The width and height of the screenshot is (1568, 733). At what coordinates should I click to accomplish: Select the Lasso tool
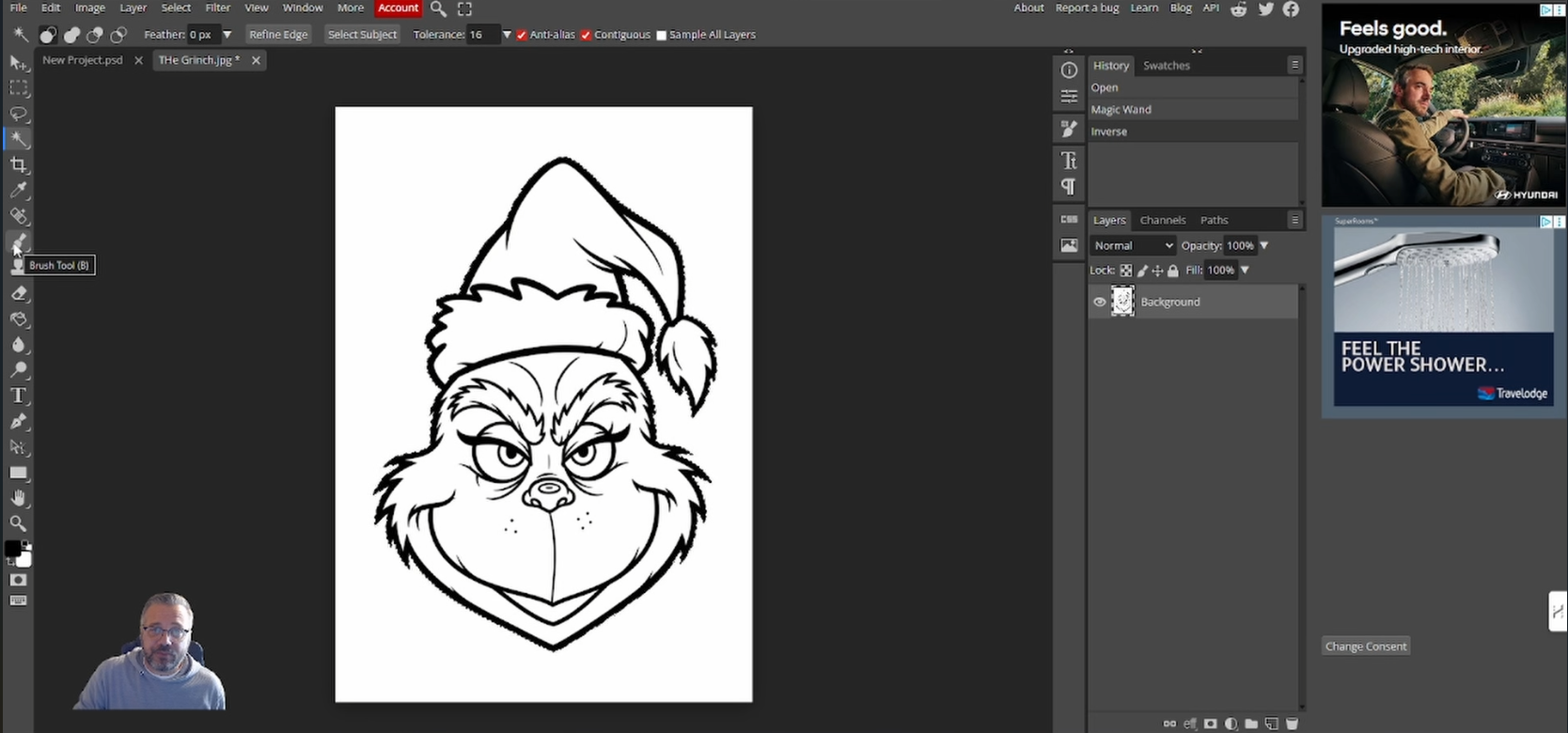click(x=18, y=114)
